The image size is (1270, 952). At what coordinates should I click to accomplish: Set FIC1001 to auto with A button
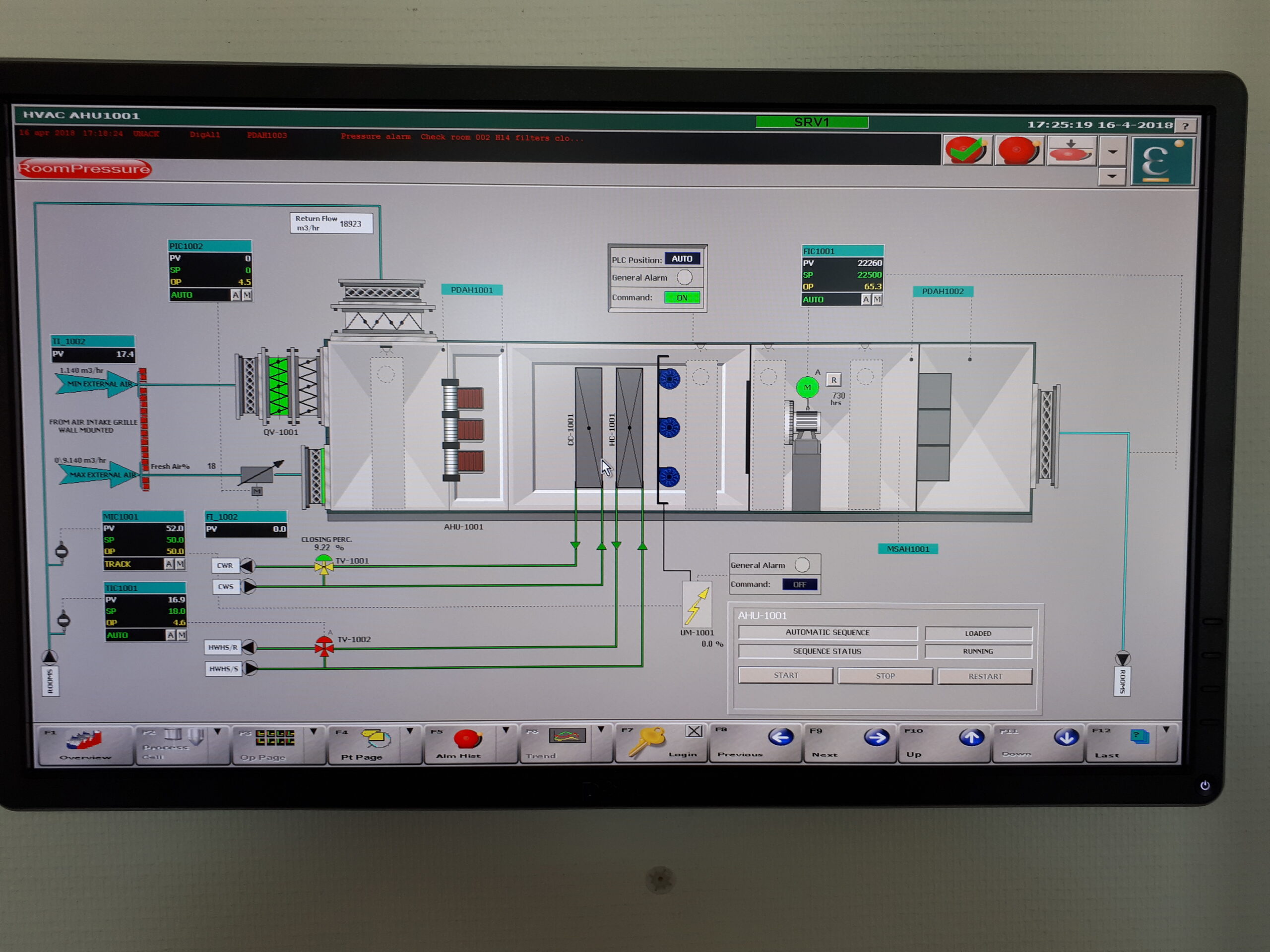(866, 299)
